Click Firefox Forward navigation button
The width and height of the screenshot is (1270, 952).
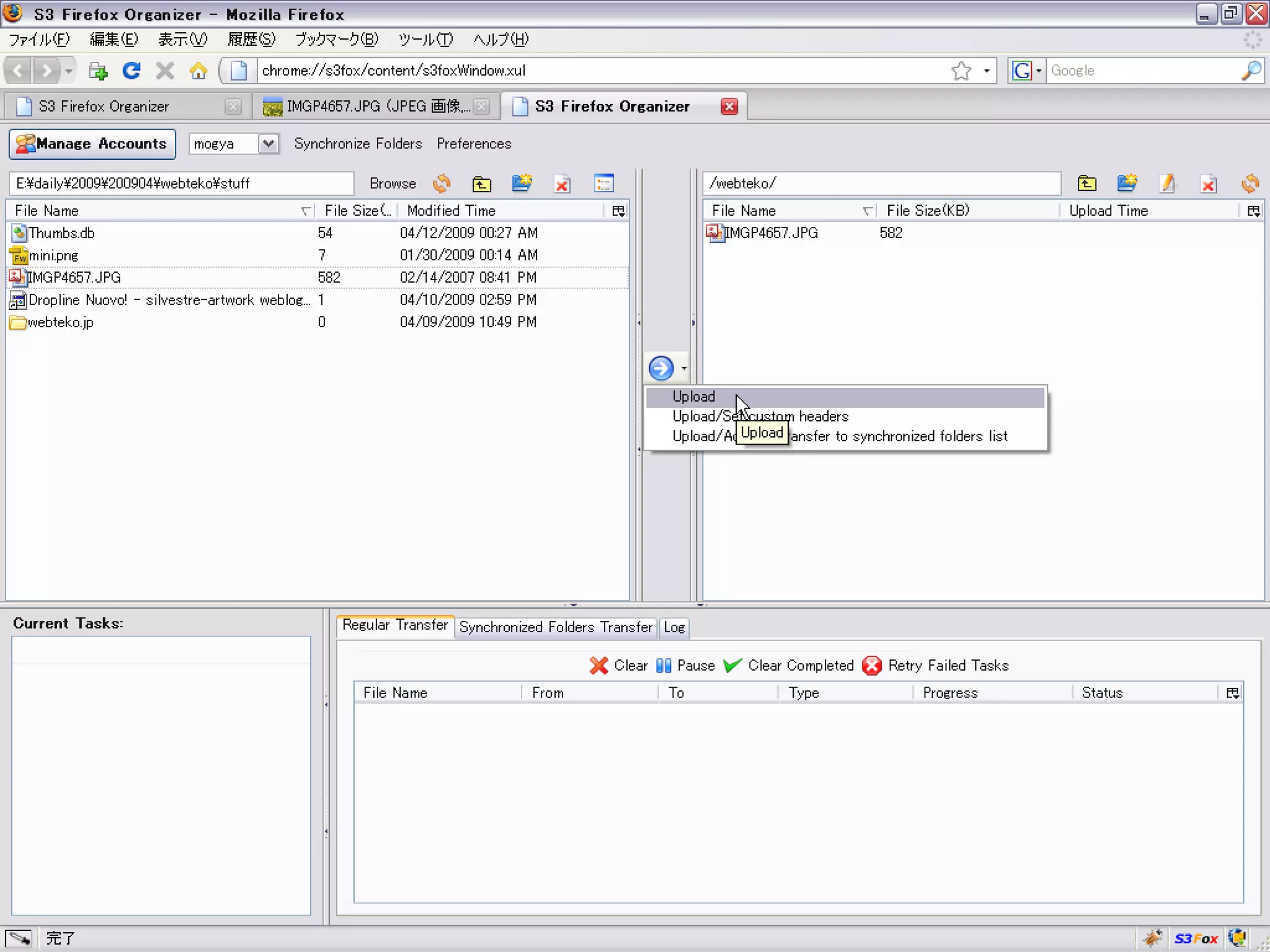47,71
